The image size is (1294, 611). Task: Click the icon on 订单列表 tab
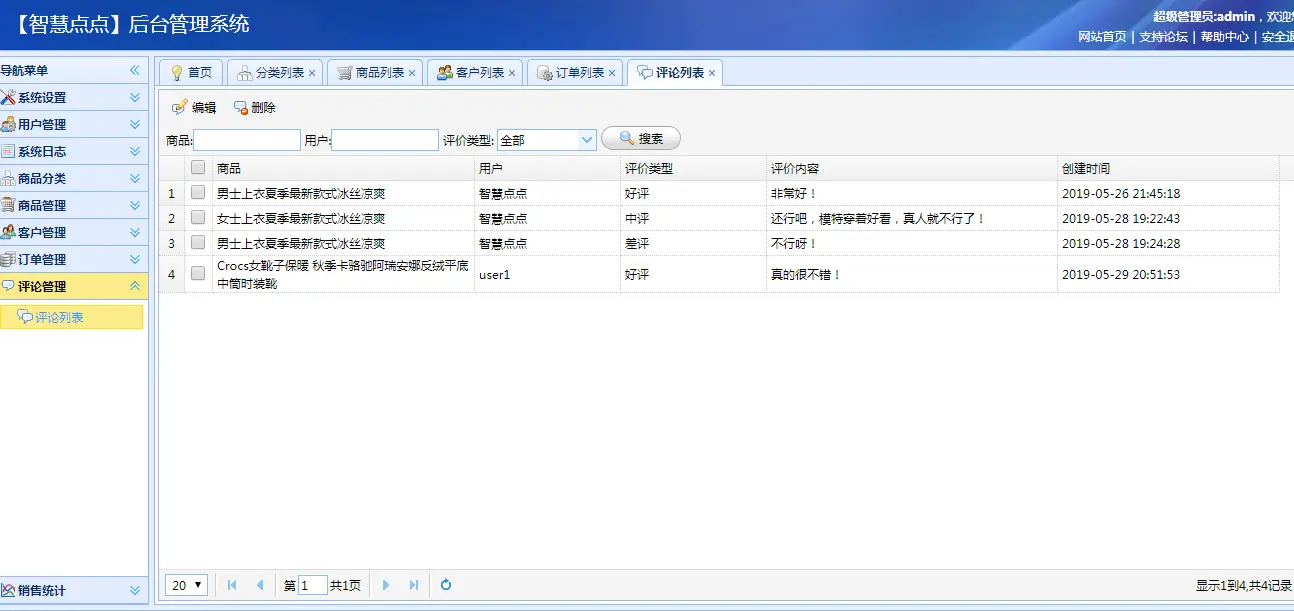pyautogui.click(x=545, y=73)
